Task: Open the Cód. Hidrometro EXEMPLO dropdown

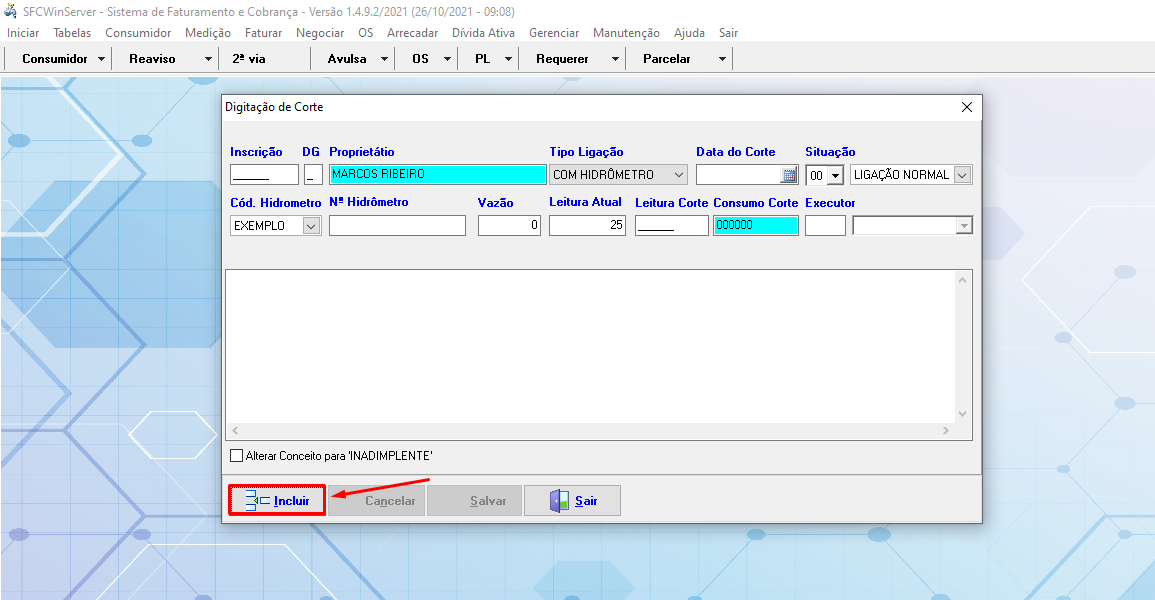Action: tap(311, 226)
